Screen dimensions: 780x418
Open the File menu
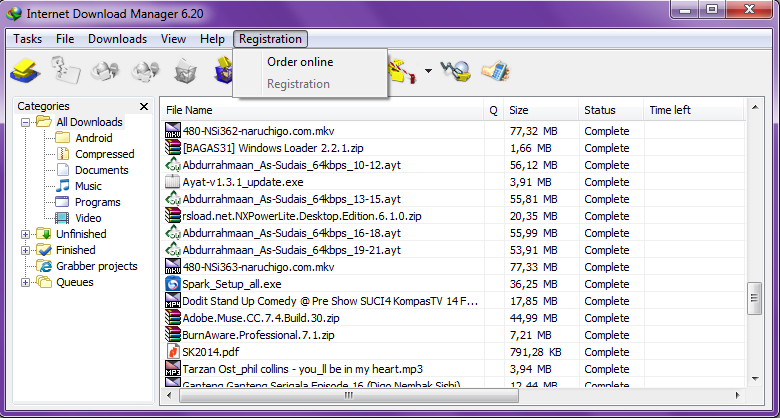click(65, 39)
